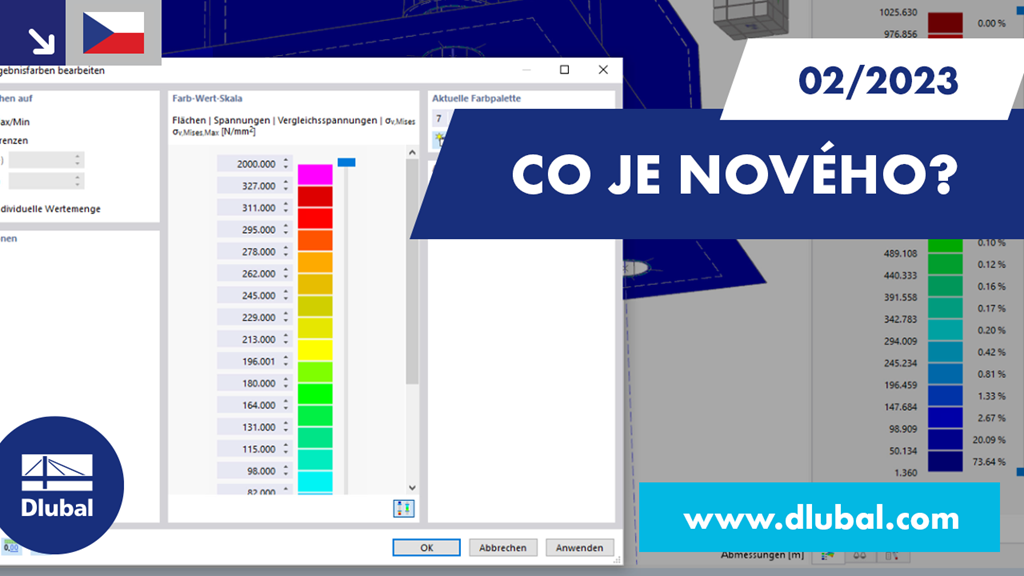Screen dimensions: 1024x576
Task: Click the legend value 489.108
Action: [x=901, y=253]
